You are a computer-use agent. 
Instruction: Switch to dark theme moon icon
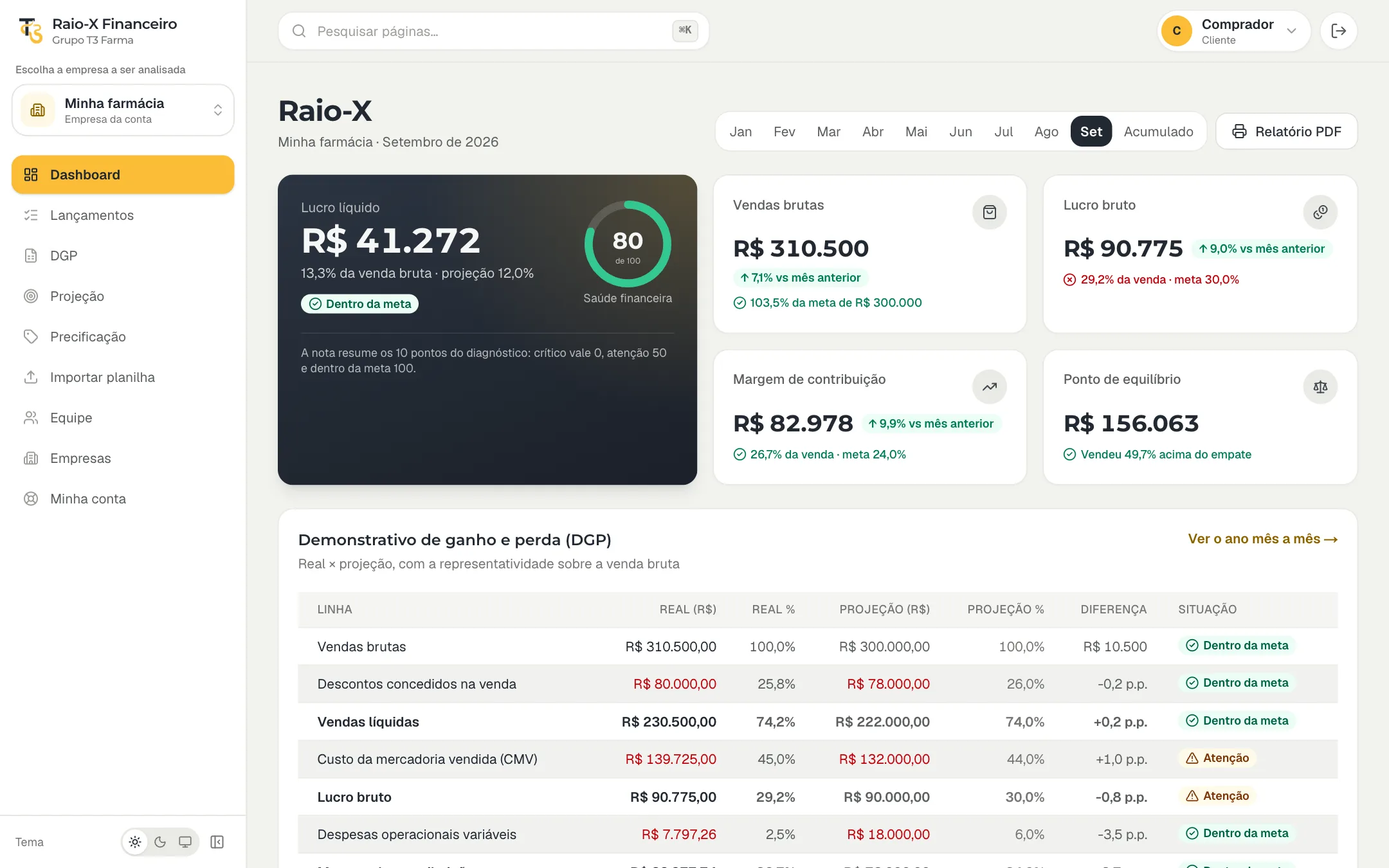pos(160,842)
